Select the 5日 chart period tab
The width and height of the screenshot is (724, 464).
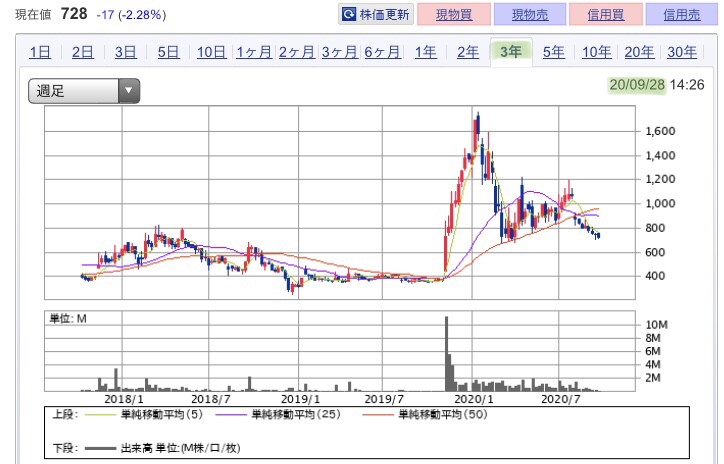[168, 52]
